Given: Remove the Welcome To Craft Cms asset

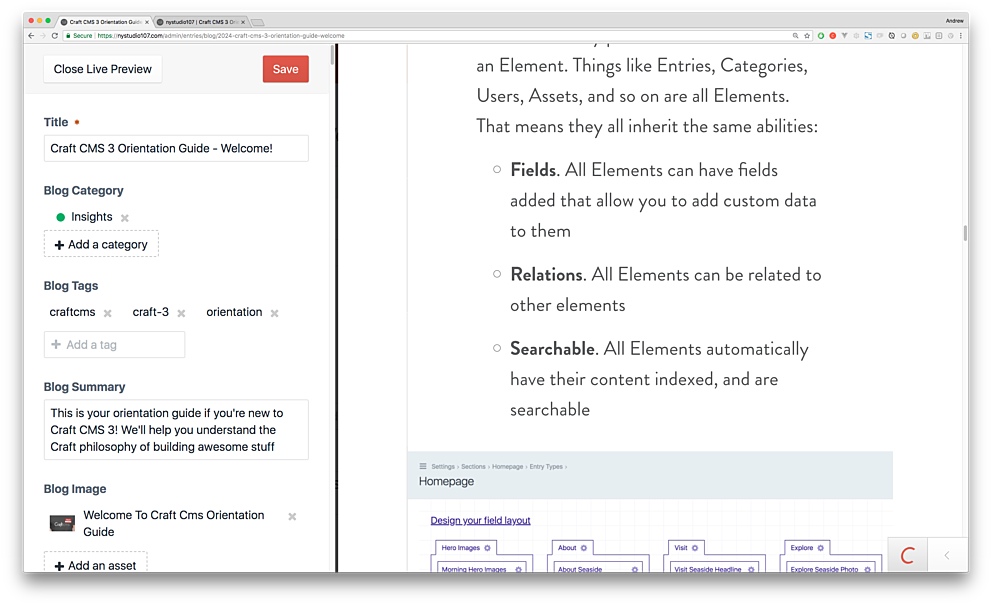Looking at the screenshot, I should pos(292,517).
